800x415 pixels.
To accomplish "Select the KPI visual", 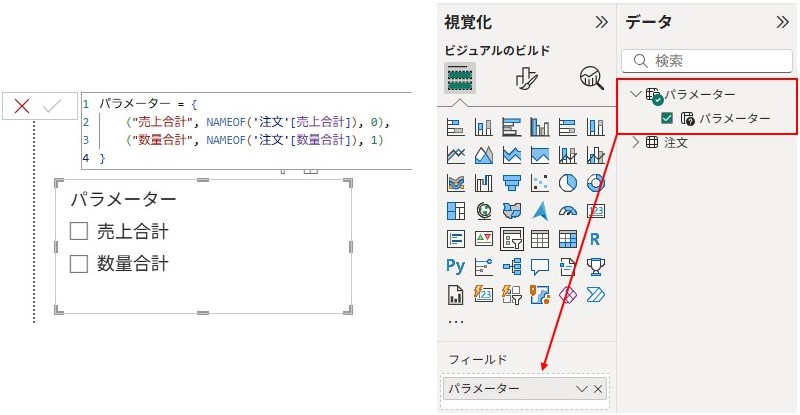I will pos(484,239).
